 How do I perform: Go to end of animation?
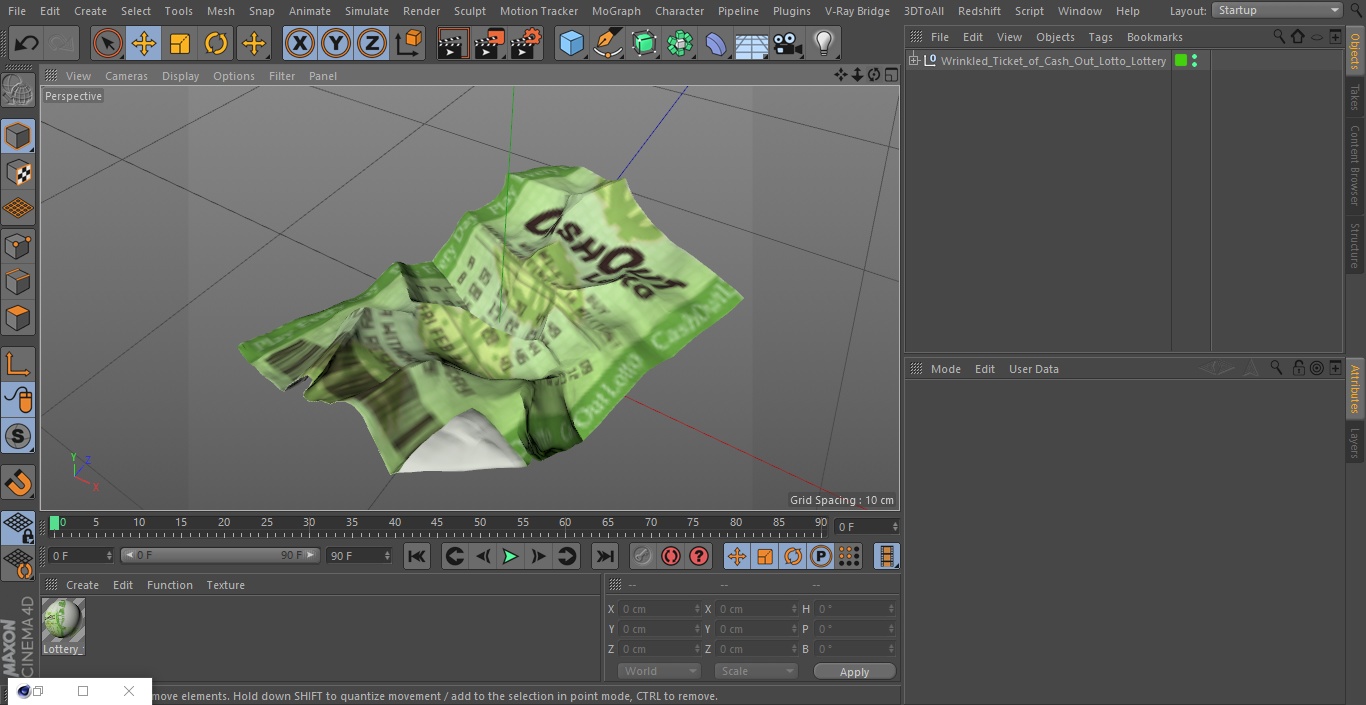click(605, 556)
